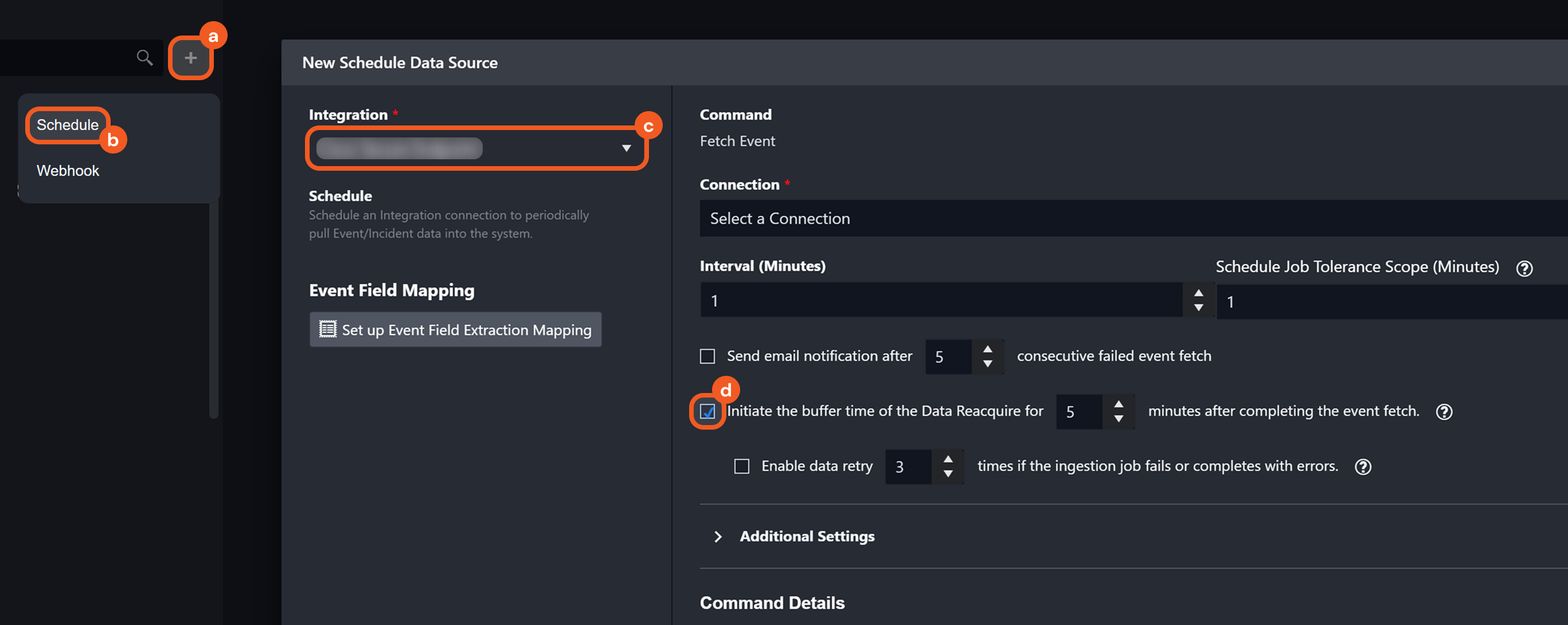
Task: Choose Webhook from the menu
Action: [x=68, y=171]
